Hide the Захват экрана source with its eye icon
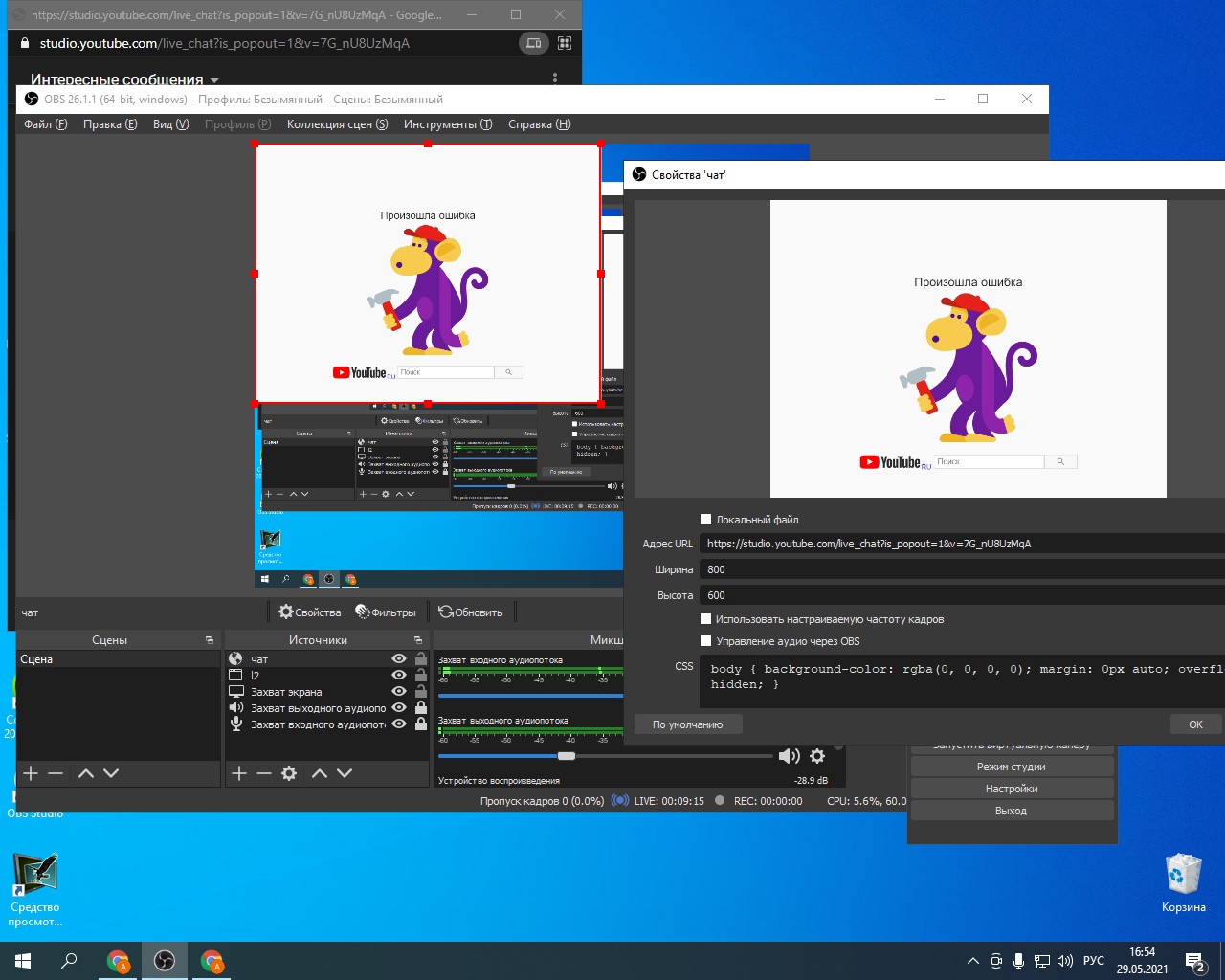This screenshot has width=1225, height=980. [x=399, y=692]
